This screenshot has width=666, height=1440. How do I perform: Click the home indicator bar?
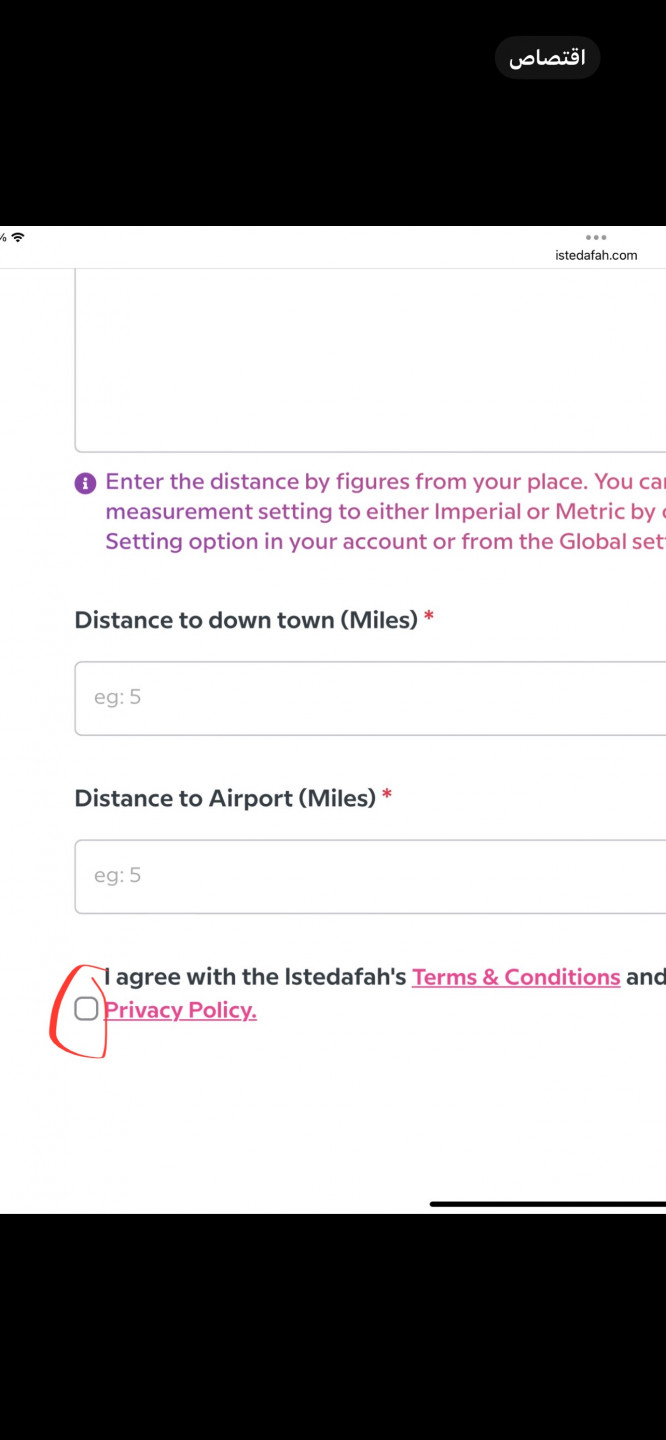point(547,1204)
